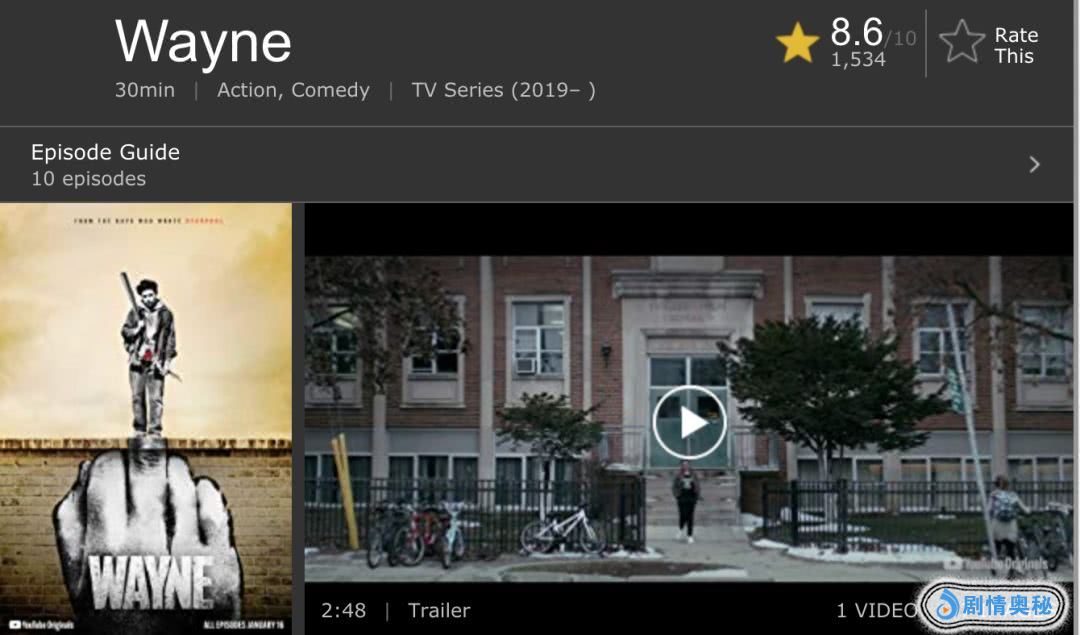Click the 30min runtime text
This screenshot has height=635, width=1080.
coord(145,90)
